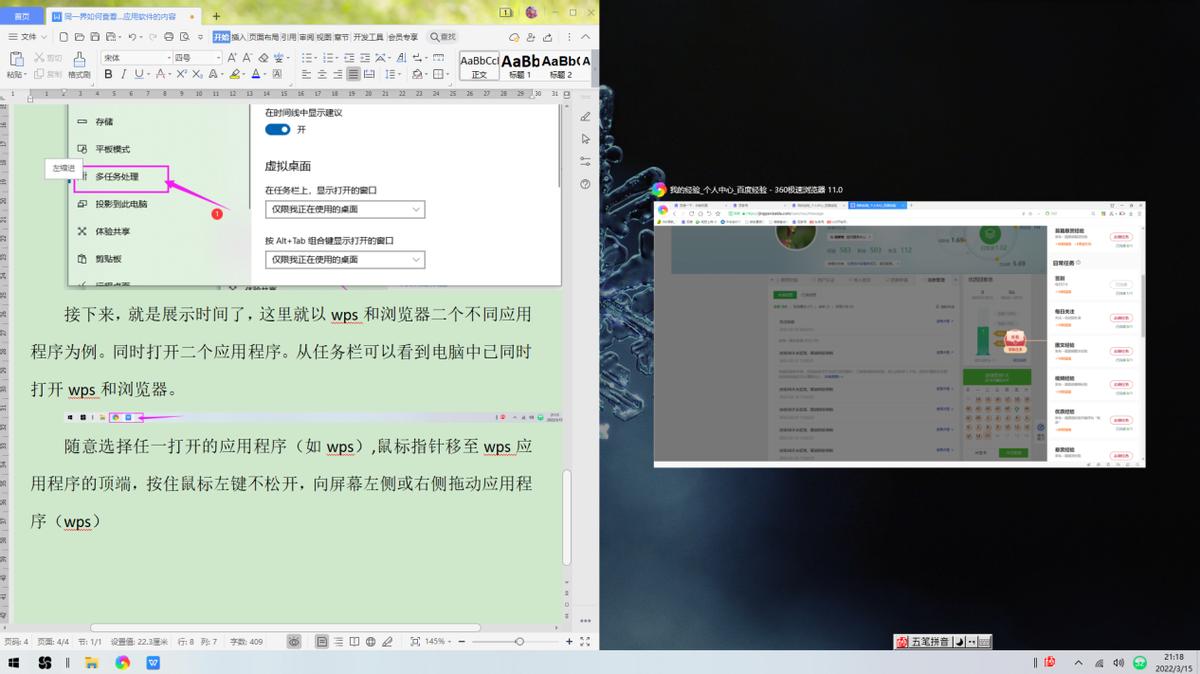Apply Italic formatting with I icon
This screenshot has width=1200, height=674.
pyautogui.click(x=123, y=74)
